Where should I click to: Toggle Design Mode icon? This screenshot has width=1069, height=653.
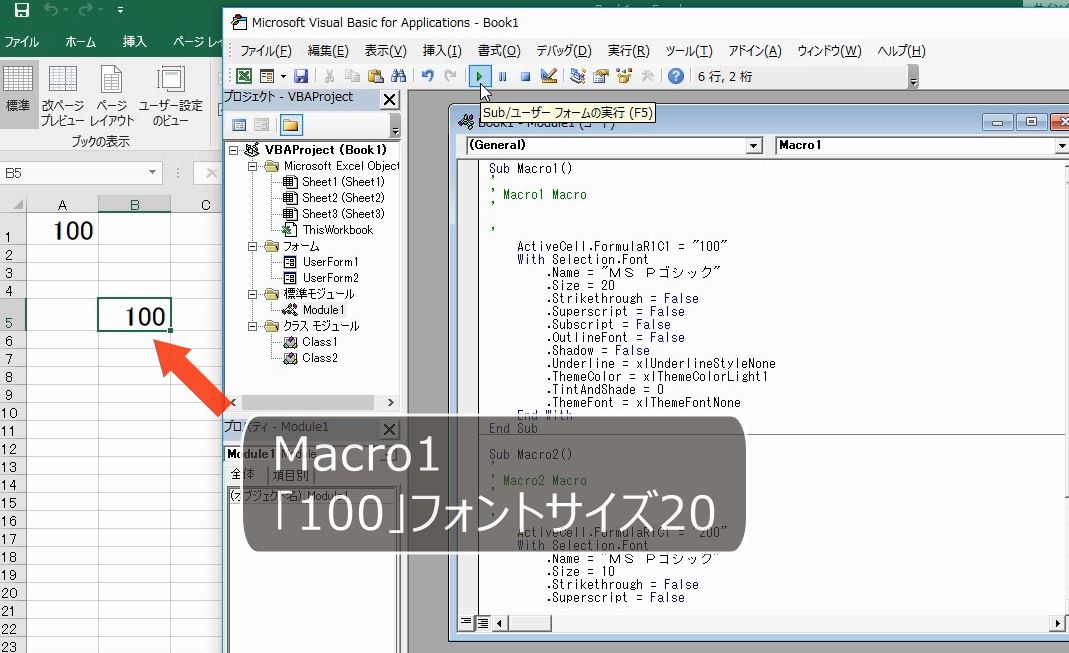549,76
